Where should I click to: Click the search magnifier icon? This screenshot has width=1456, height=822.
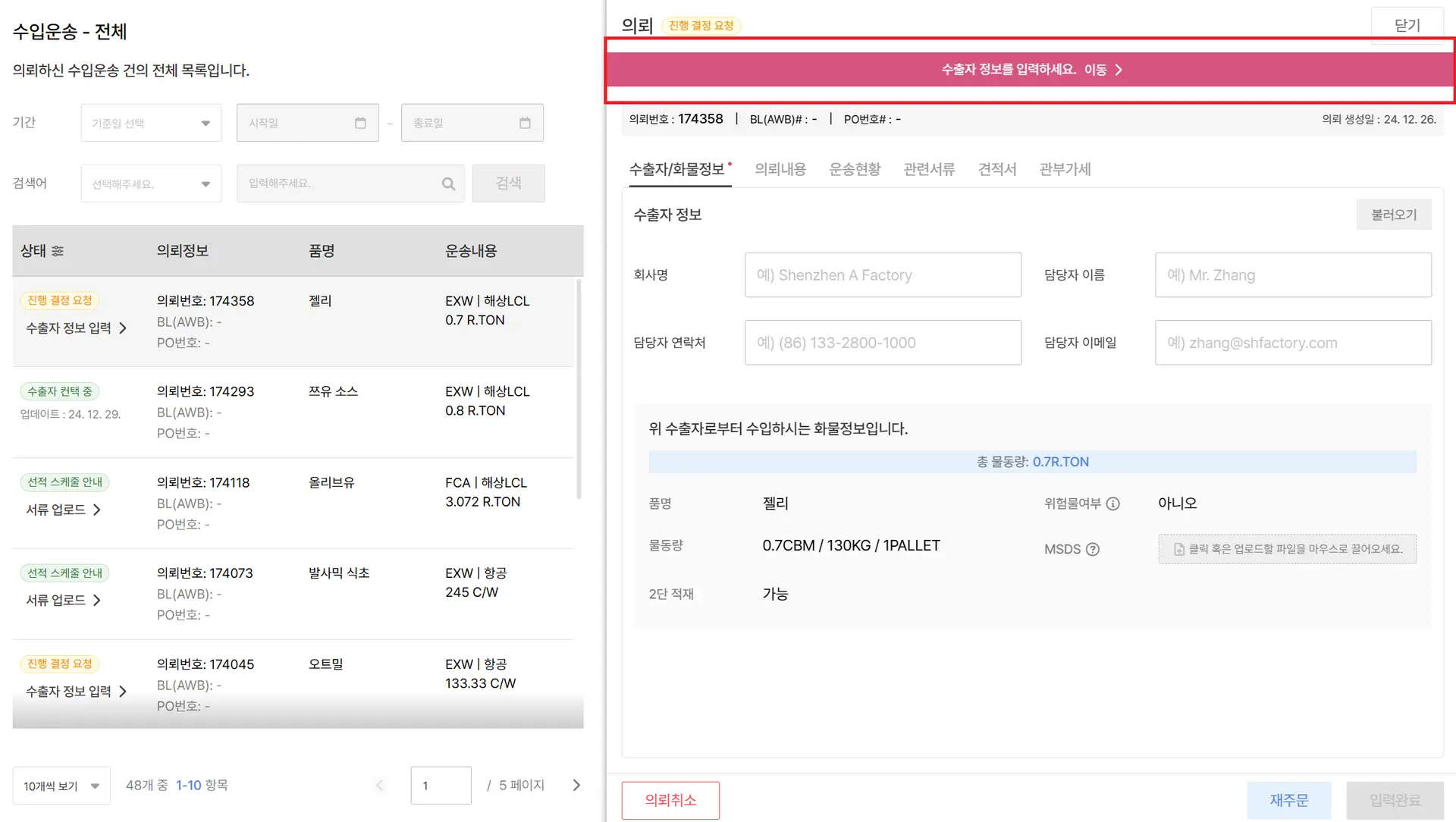(x=448, y=184)
